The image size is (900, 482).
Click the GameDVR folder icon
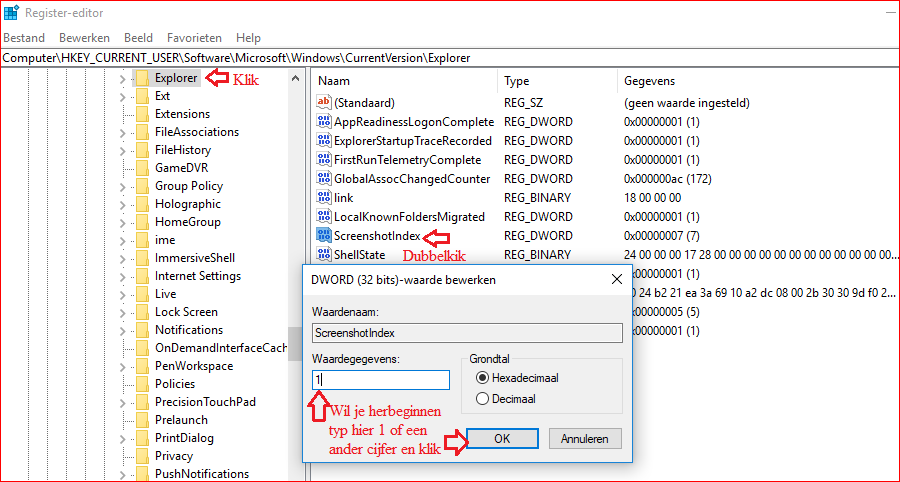[142, 168]
